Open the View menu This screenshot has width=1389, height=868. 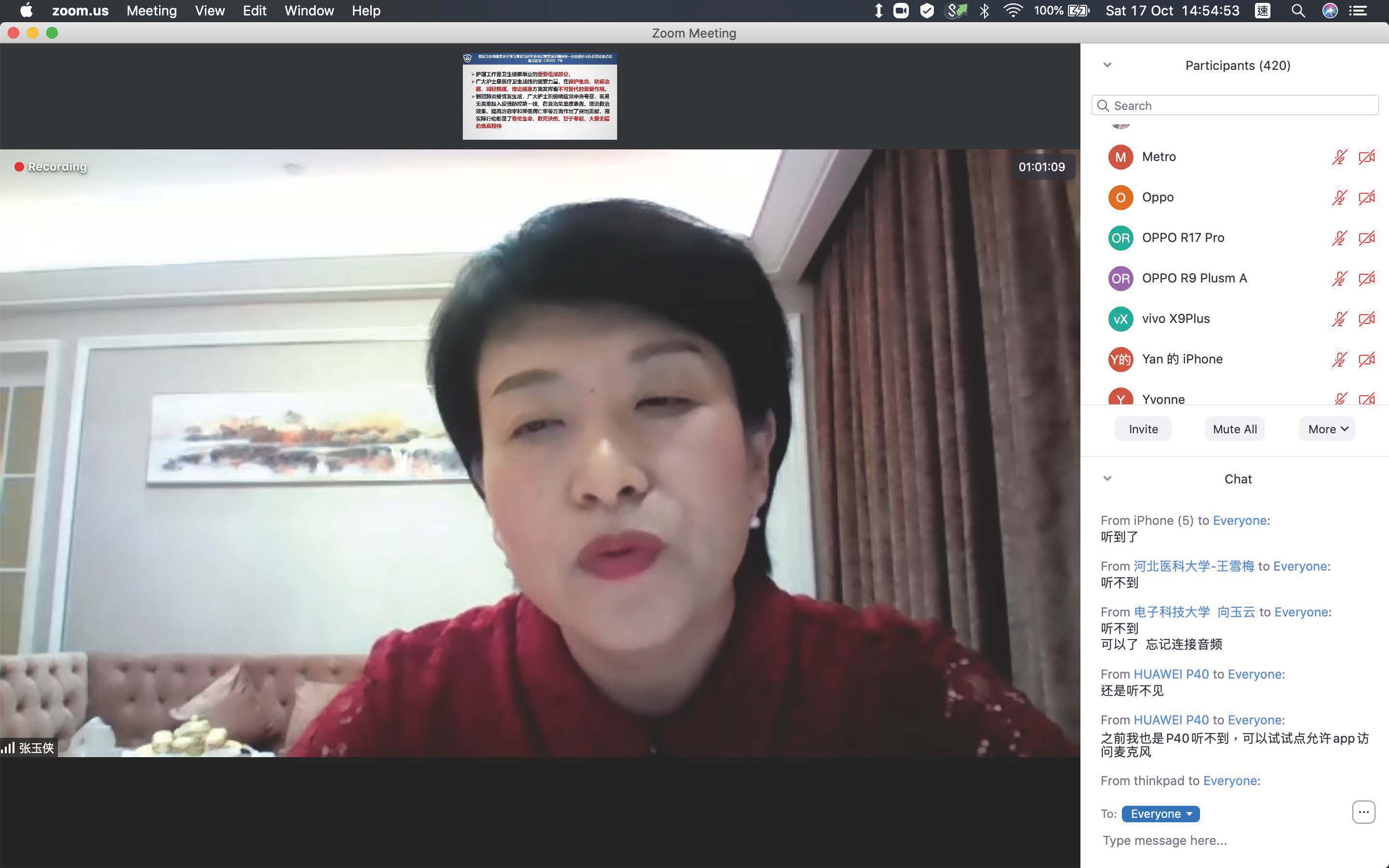click(x=210, y=11)
